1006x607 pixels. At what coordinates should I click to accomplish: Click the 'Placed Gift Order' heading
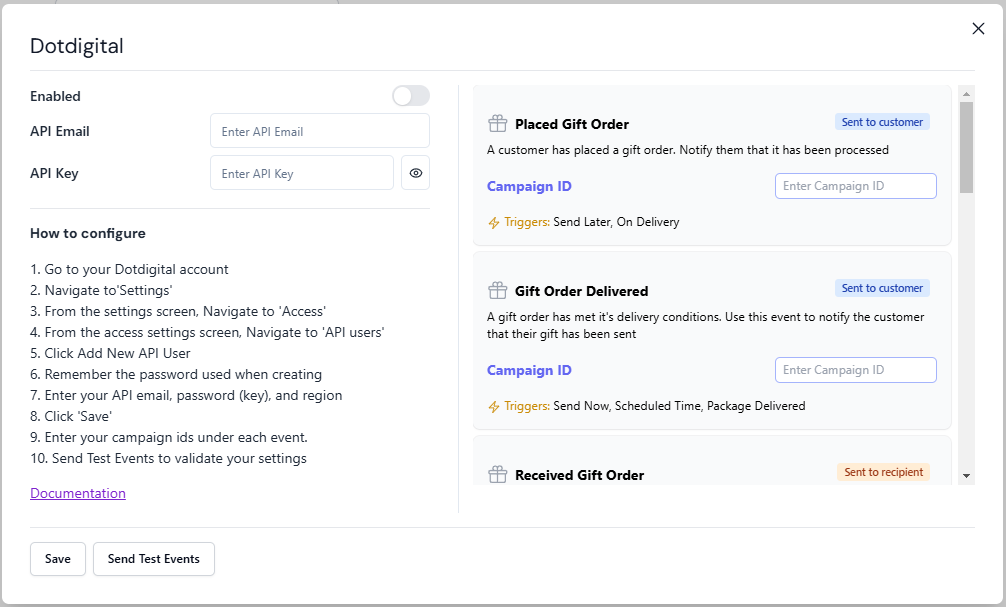coord(572,124)
